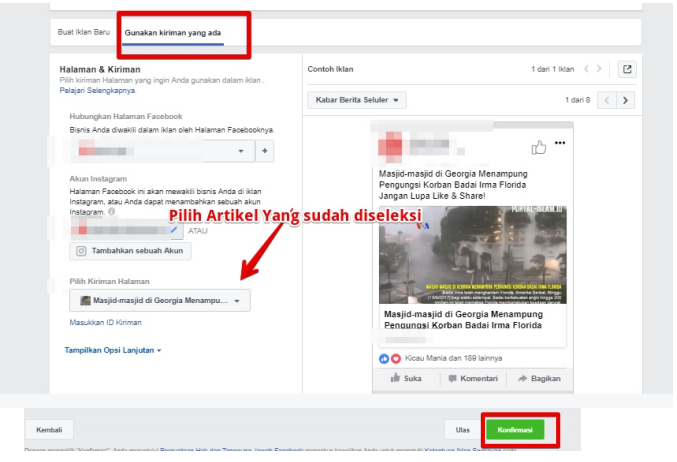Image resolution: width=677 pixels, height=462 pixels.
Task: Switch to the Buat Iklan Baru tab
Action: (84, 32)
